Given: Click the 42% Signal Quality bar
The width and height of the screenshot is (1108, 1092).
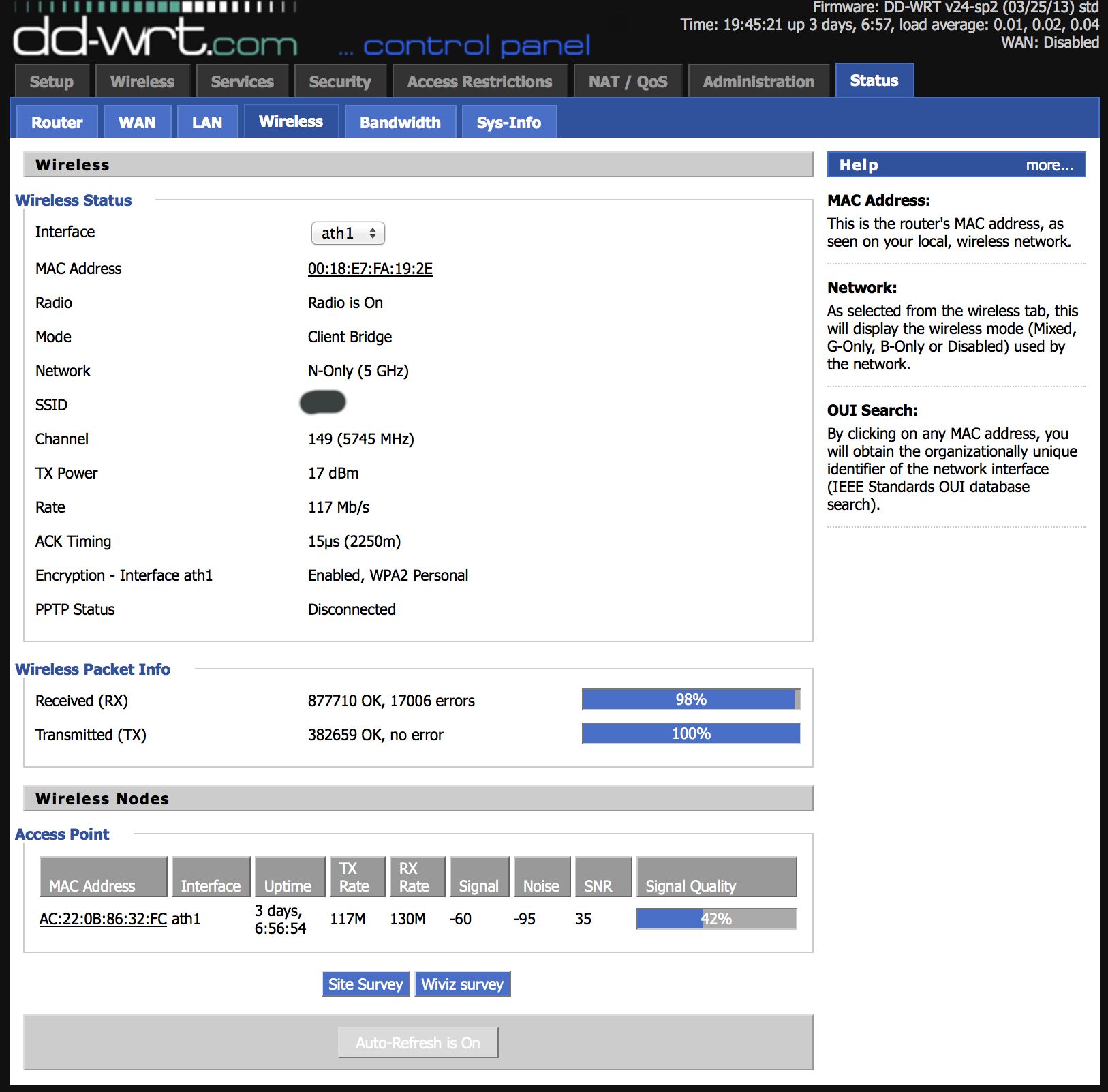Looking at the screenshot, I should tap(716, 919).
